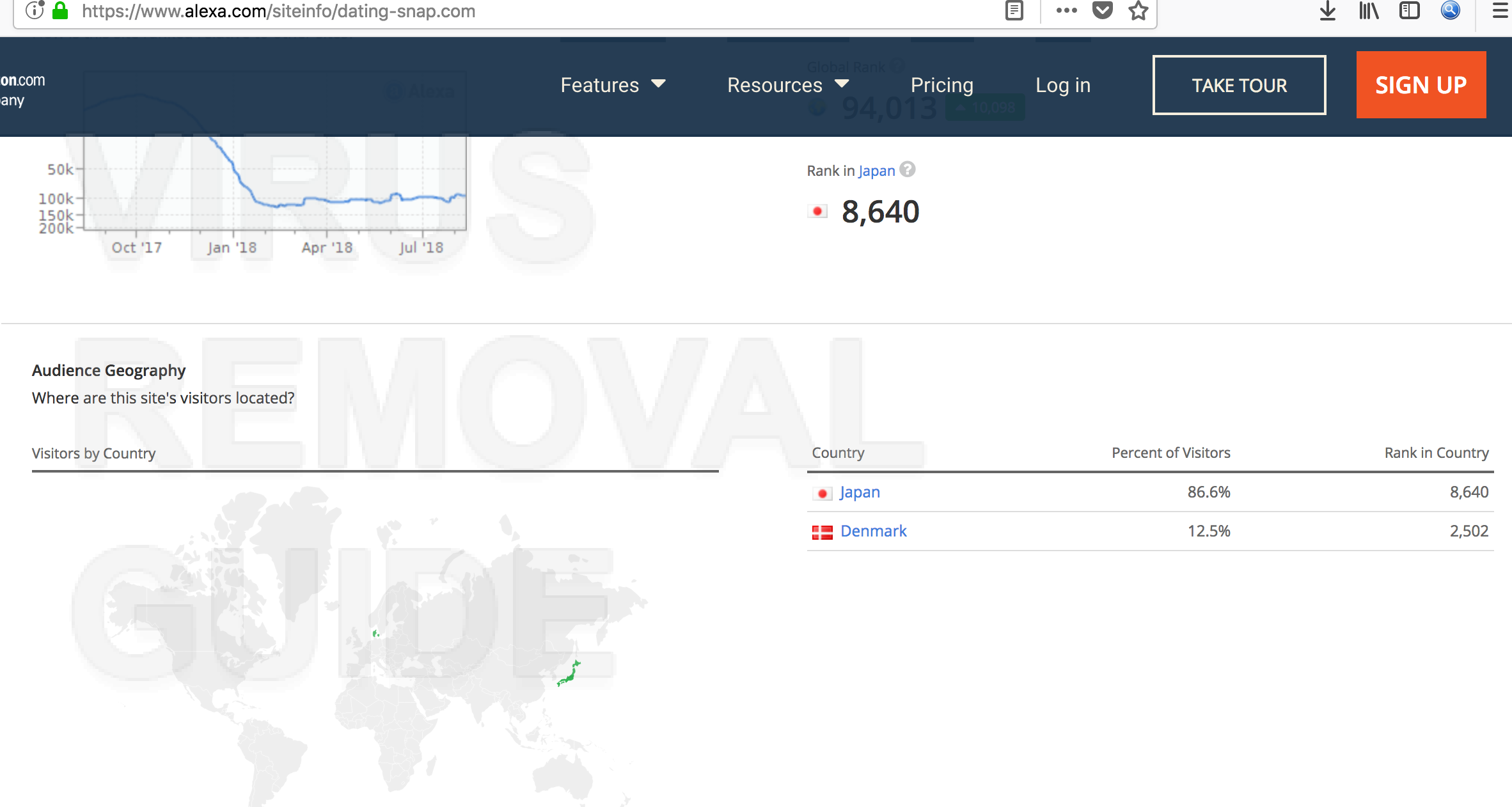Click the orange SIGN UP button

click(1421, 85)
